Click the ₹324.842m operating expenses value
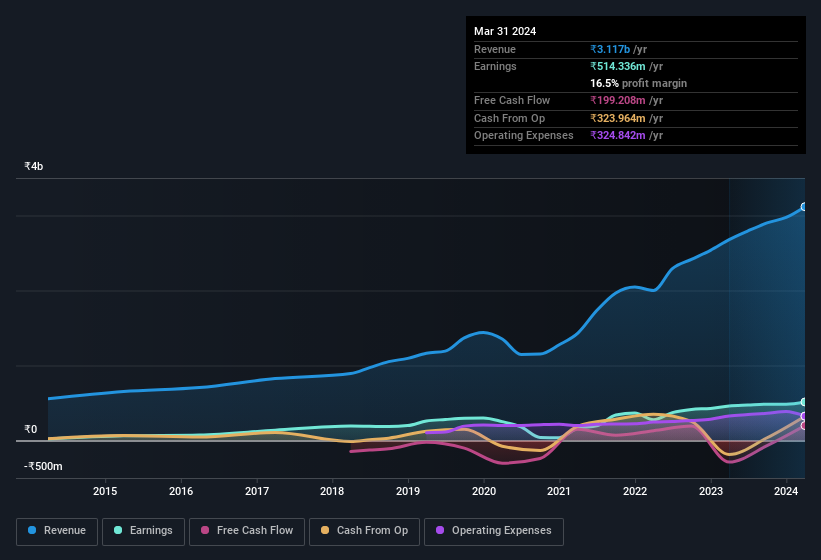Viewport: 821px width, 560px height. [618, 136]
